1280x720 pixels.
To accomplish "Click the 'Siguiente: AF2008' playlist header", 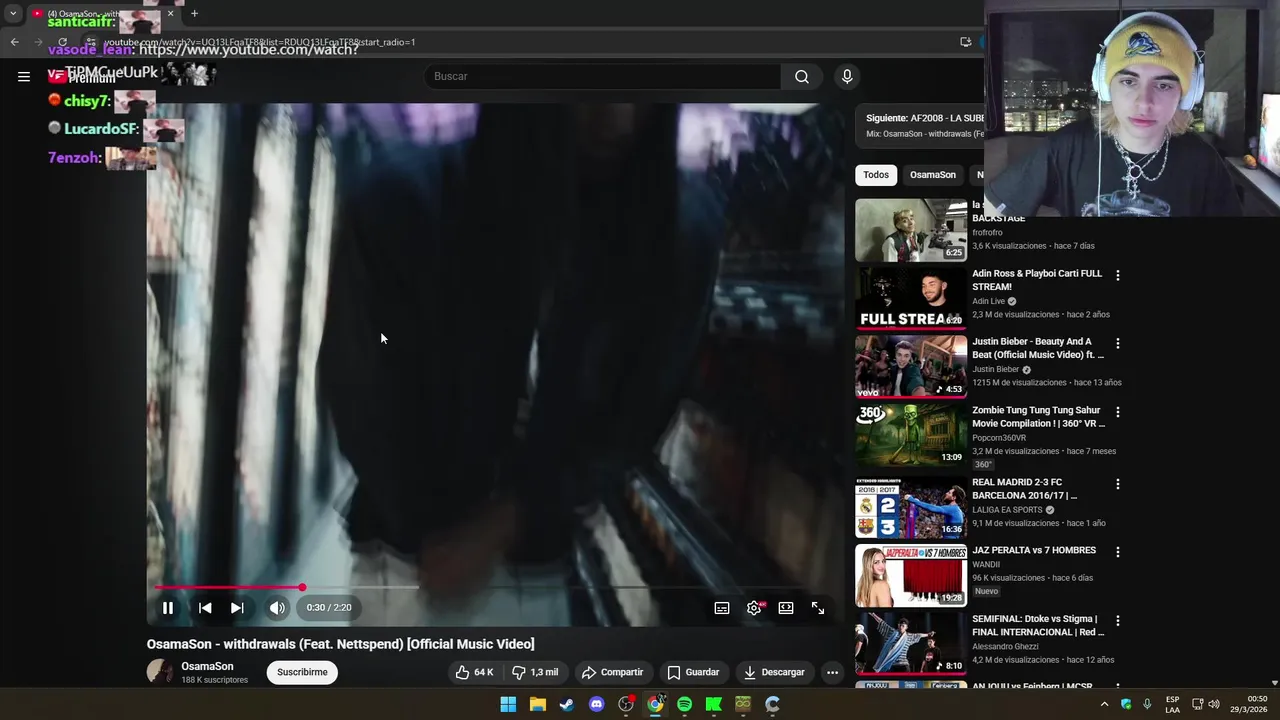I will (x=925, y=118).
